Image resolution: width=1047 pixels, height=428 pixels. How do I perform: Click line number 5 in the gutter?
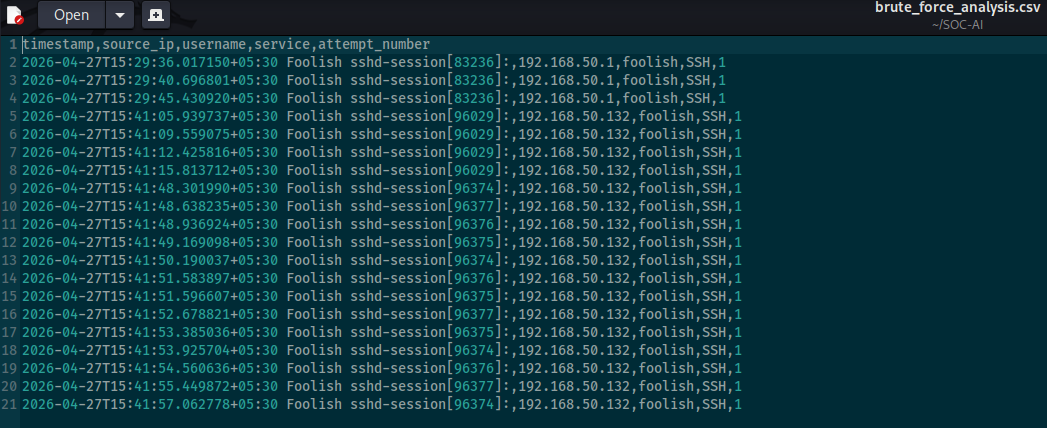pyautogui.click(x=11, y=116)
